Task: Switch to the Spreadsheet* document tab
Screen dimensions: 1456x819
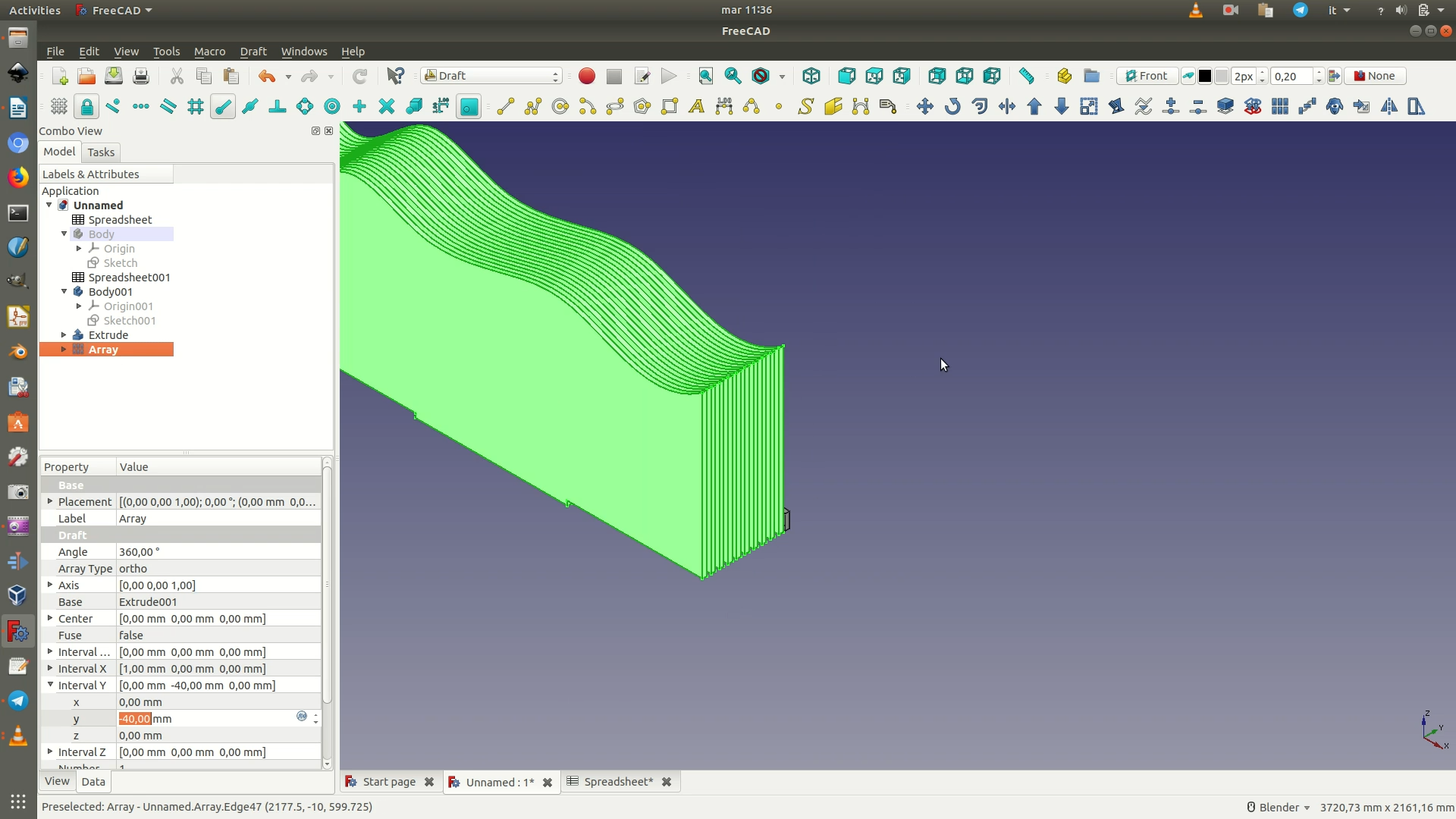Action: point(618,782)
